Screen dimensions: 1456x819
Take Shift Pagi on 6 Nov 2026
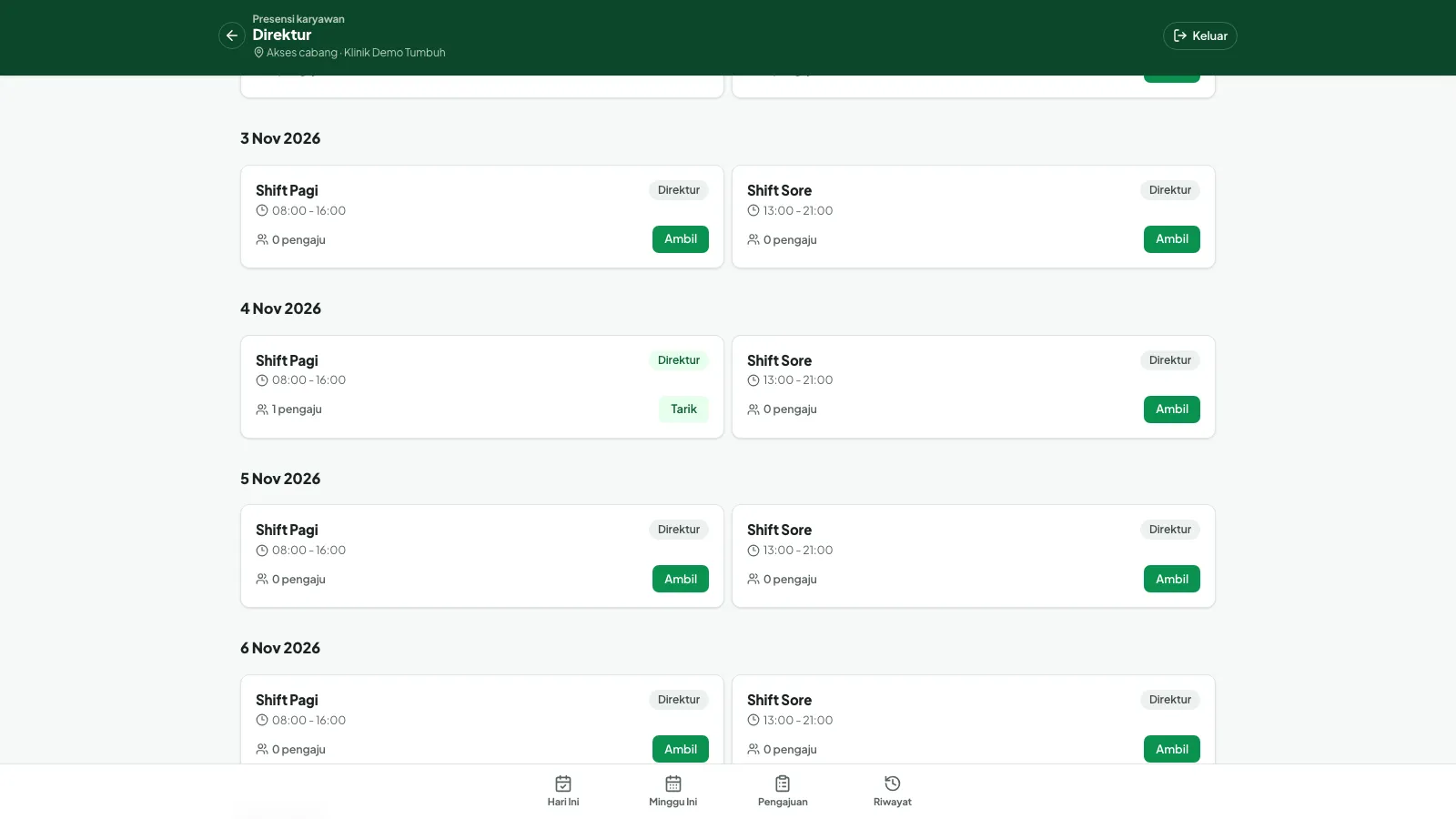click(x=681, y=749)
